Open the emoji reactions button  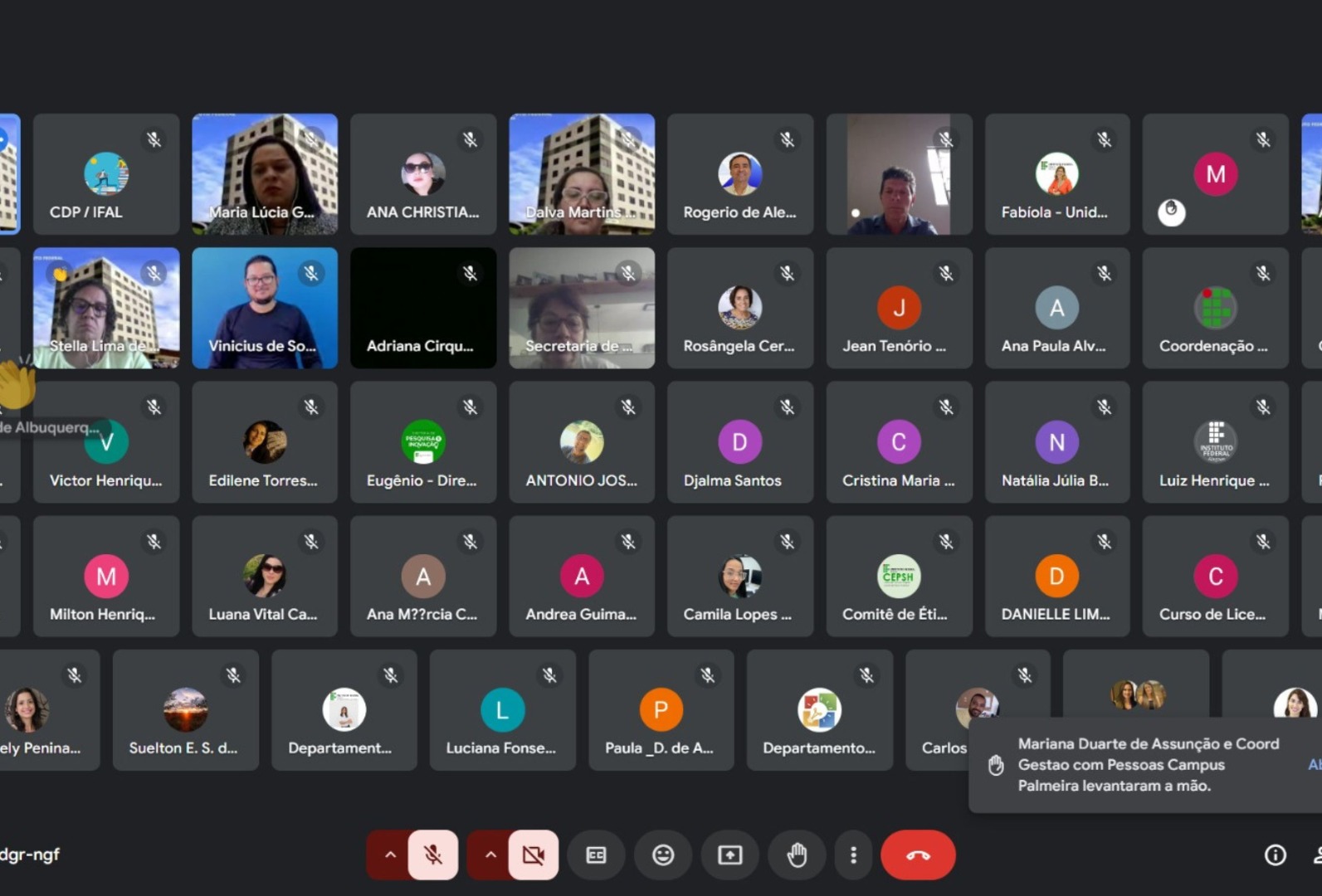tap(662, 855)
